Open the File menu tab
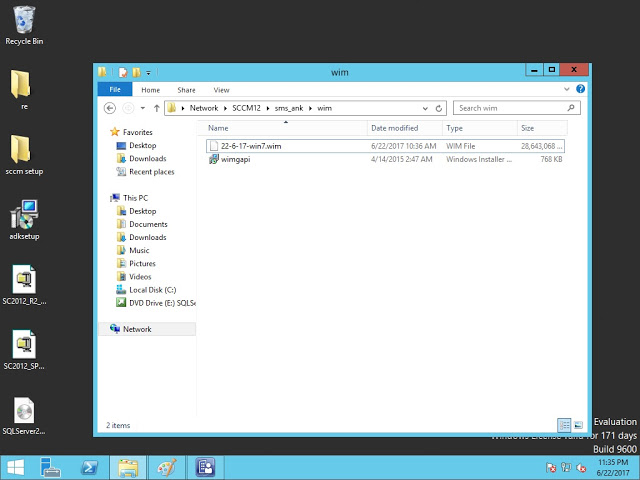 [113, 90]
